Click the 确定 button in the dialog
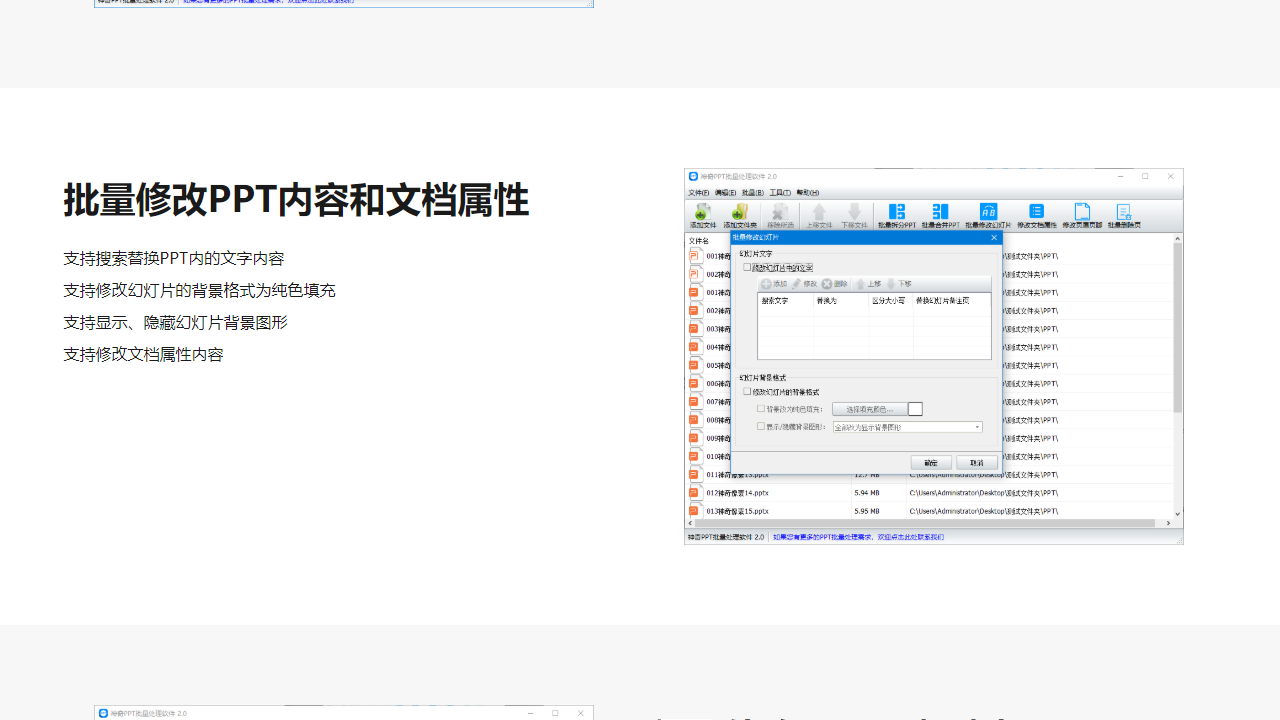1280x720 pixels. (x=931, y=463)
